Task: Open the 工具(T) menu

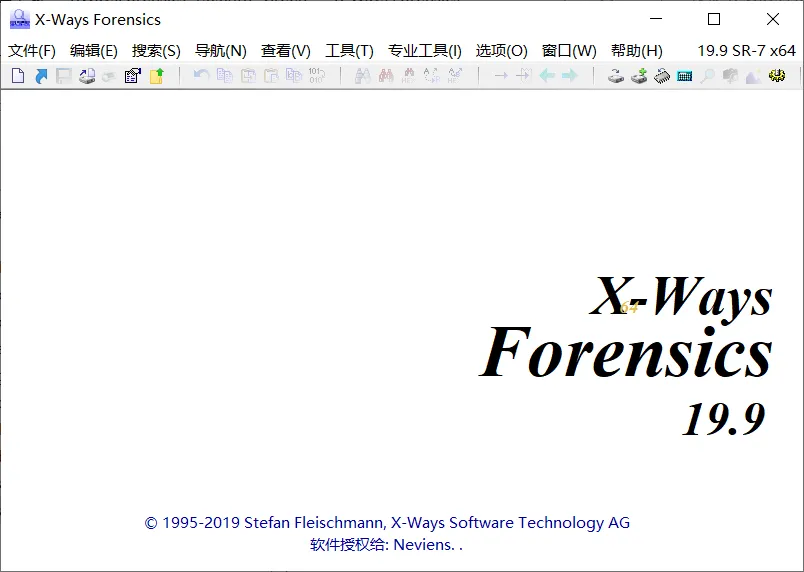Action: click(349, 51)
